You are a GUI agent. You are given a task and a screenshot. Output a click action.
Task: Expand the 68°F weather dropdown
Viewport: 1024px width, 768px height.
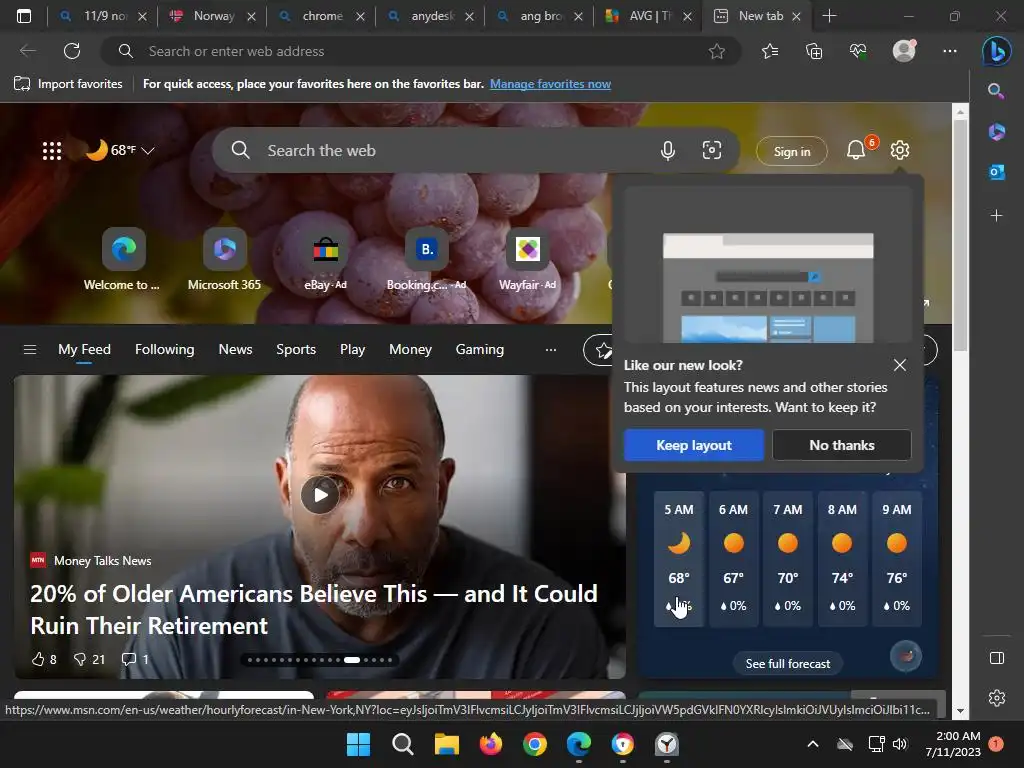pos(148,151)
